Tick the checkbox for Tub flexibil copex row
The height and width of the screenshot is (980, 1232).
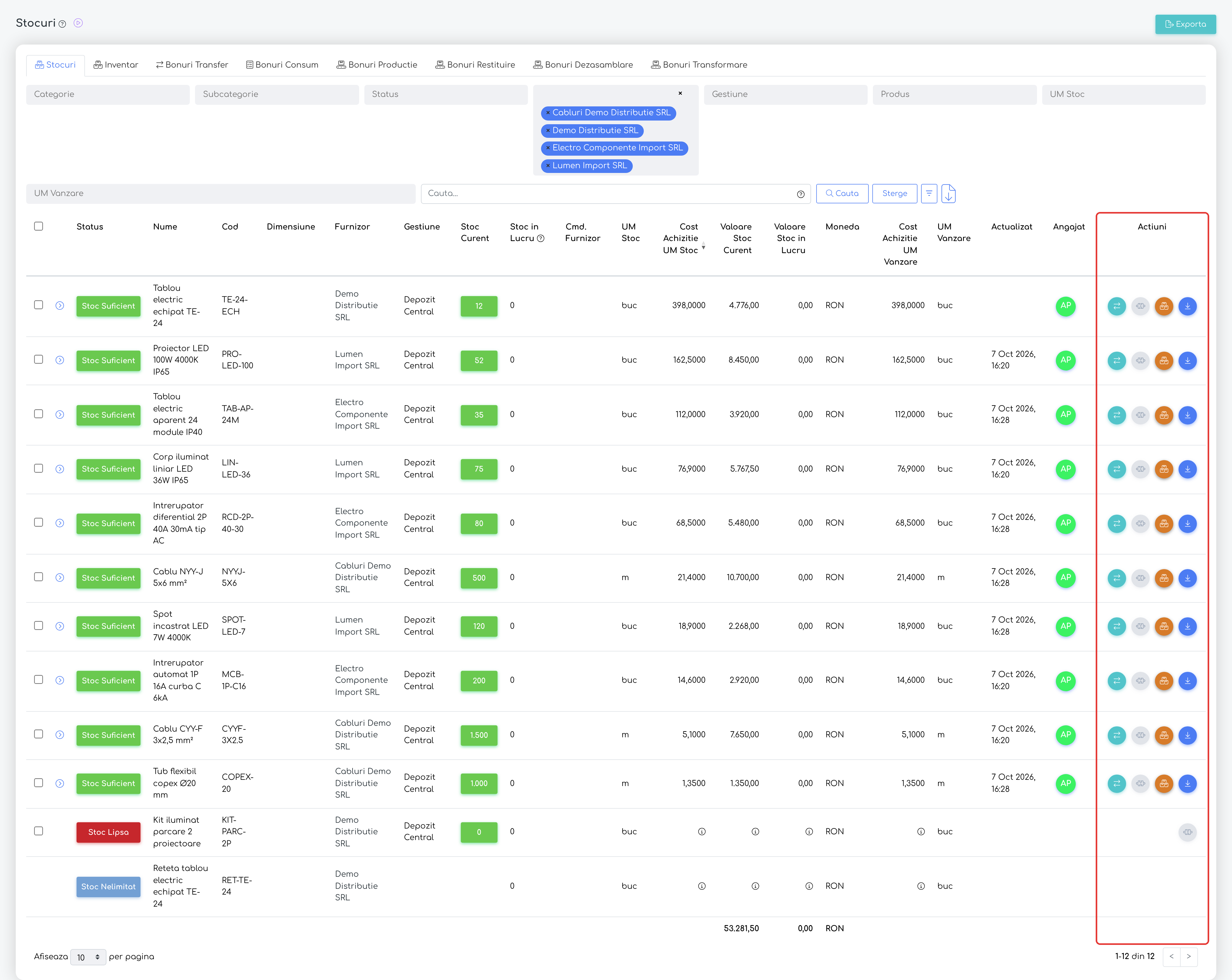point(38,782)
